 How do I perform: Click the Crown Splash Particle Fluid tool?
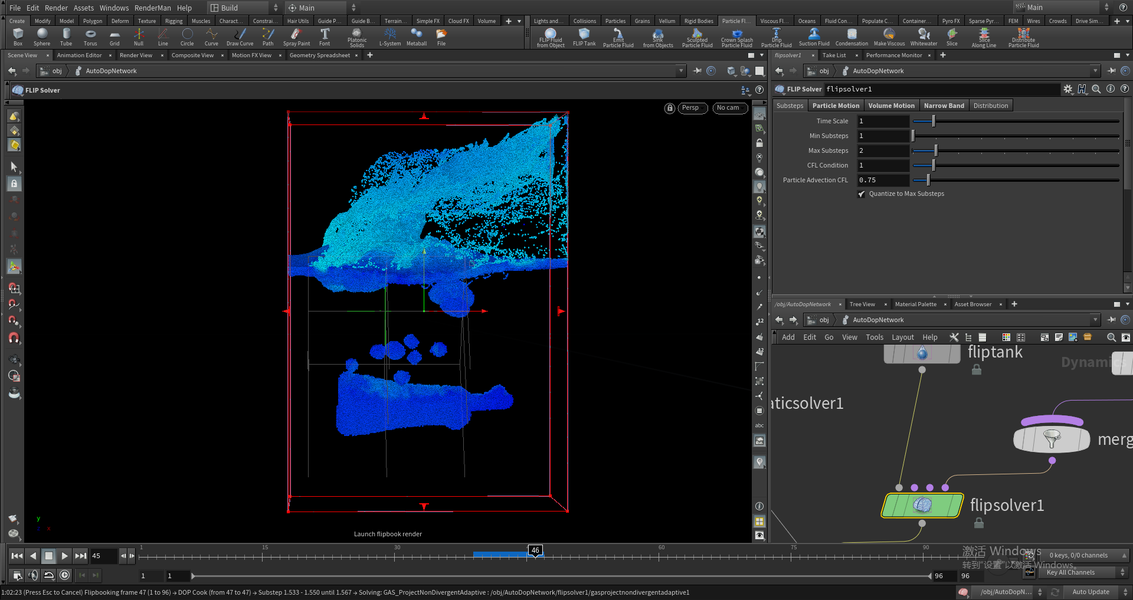click(736, 38)
